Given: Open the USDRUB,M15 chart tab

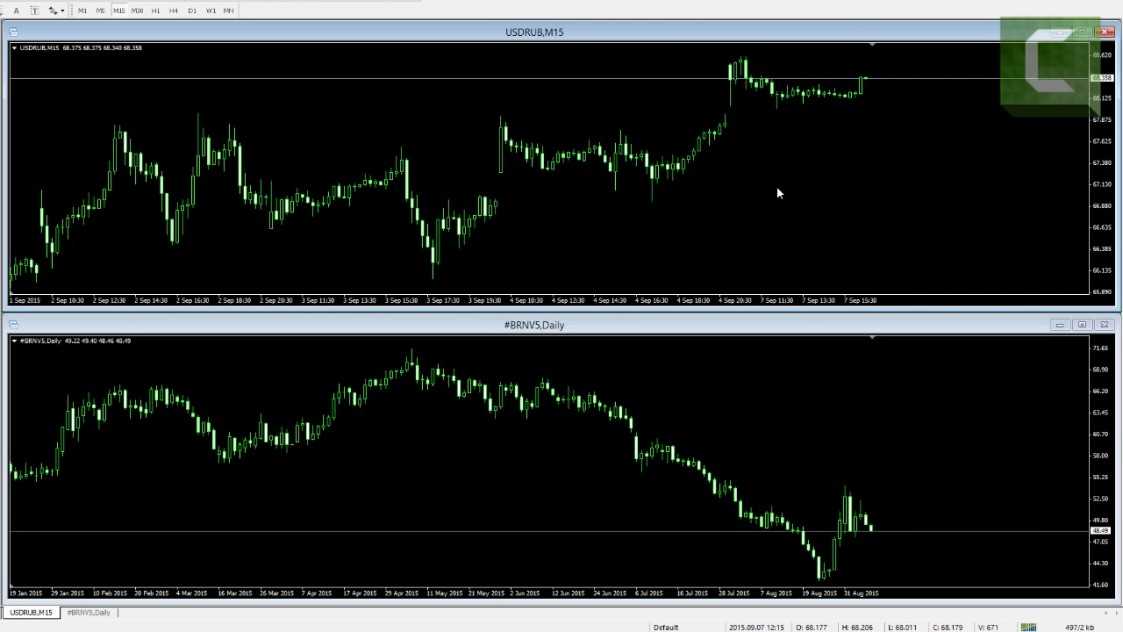Looking at the screenshot, I should pyautogui.click(x=30, y=612).
